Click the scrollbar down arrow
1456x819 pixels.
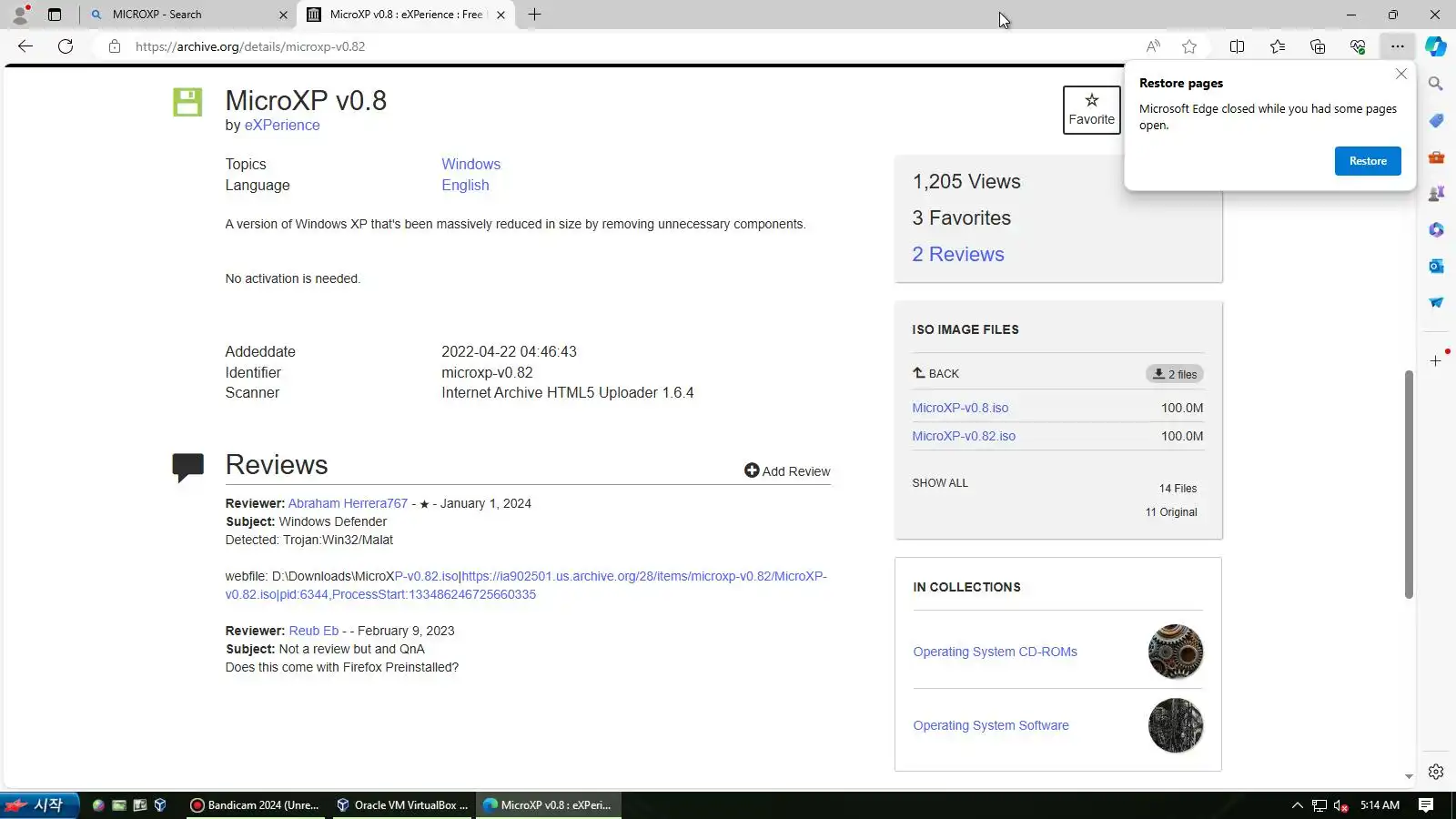click(1409, 777)
